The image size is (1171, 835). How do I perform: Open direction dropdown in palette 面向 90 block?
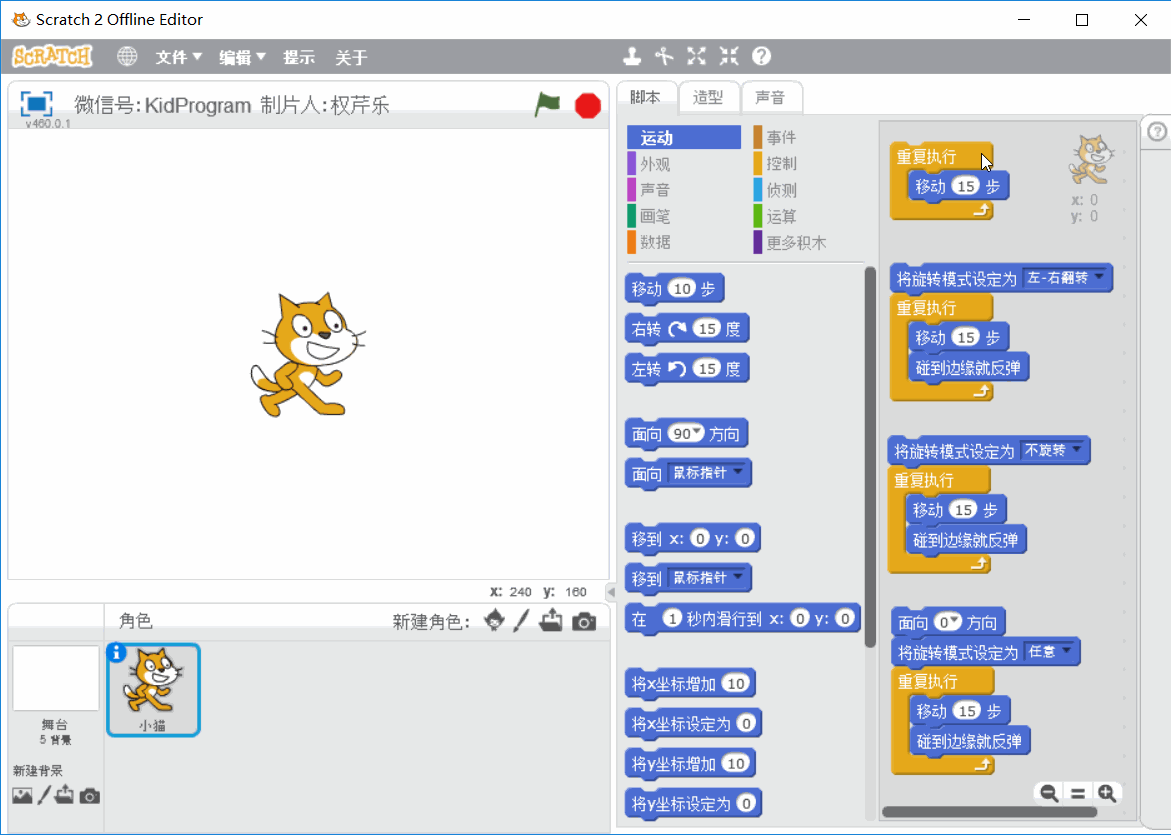(x=698, y=432)
